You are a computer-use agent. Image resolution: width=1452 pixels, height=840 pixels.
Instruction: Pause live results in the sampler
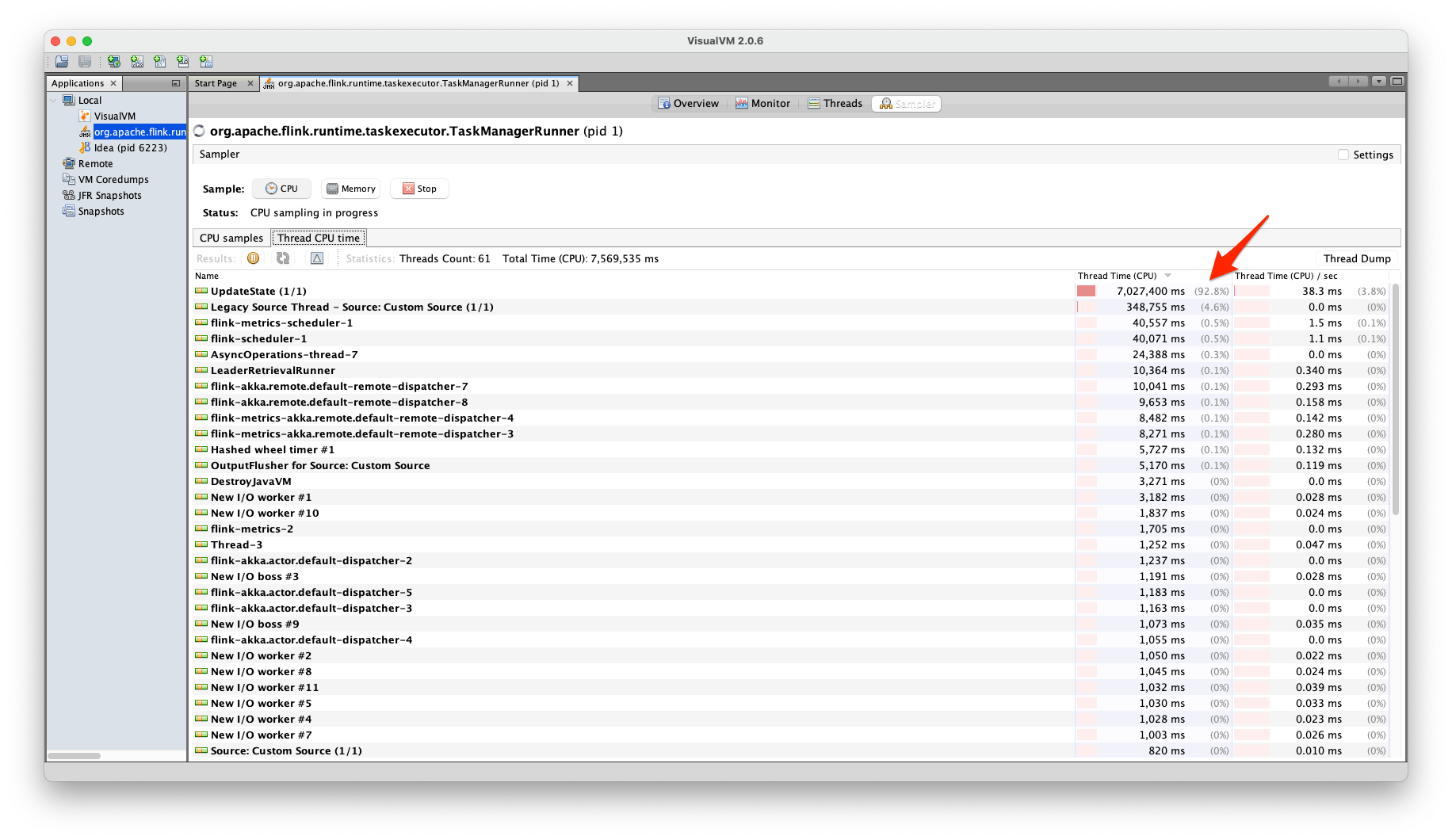(254, 258)
